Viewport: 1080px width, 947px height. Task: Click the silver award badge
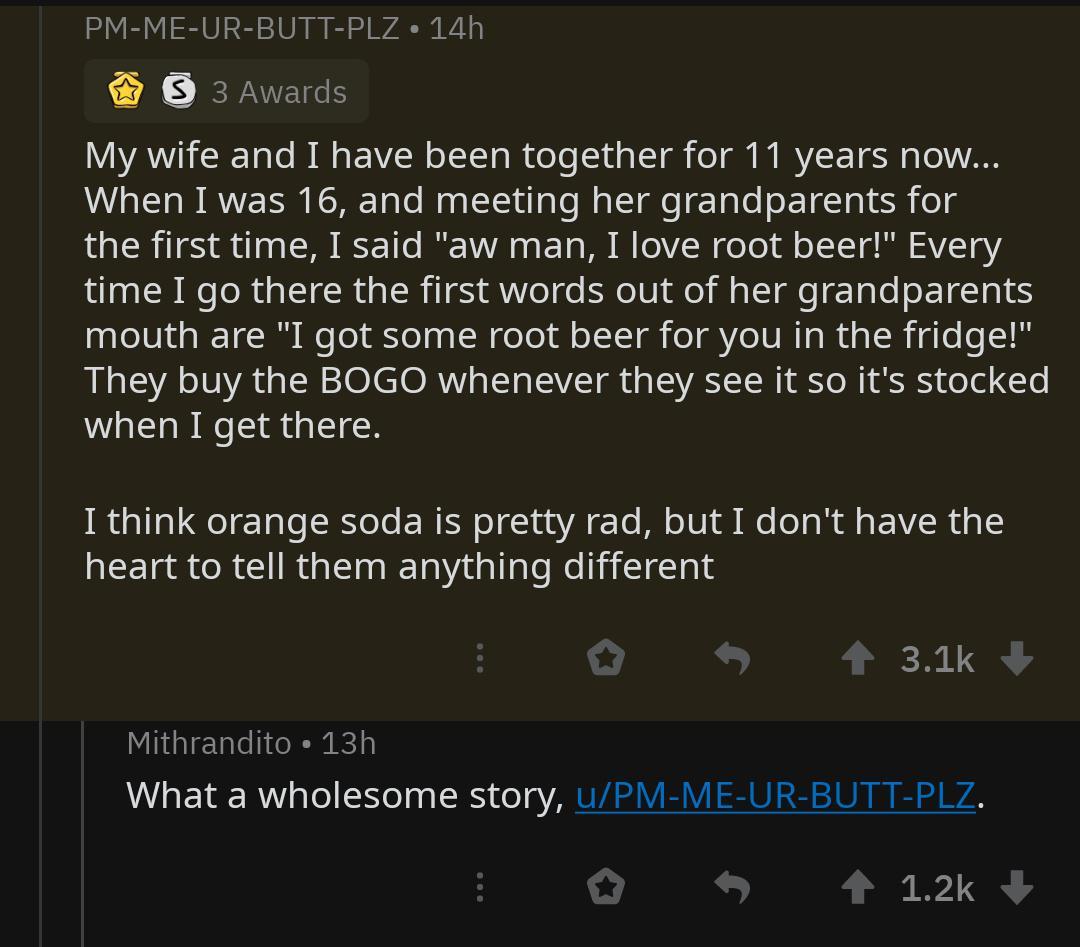(x=177, y=91)
